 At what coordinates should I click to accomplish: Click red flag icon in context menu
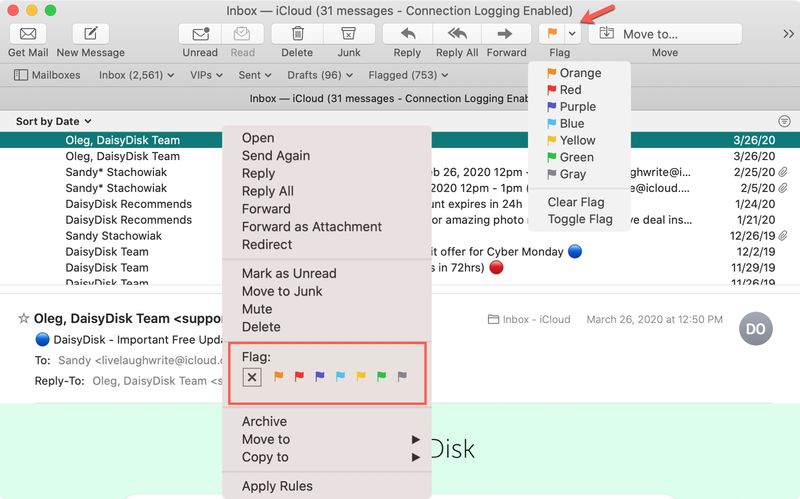click(299, 377)
